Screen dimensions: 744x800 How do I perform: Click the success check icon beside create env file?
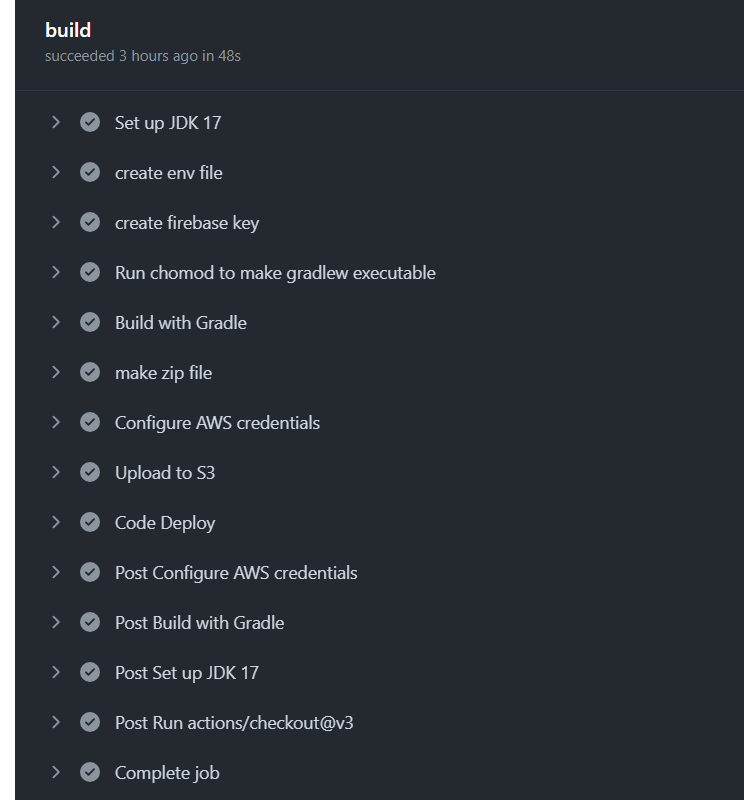[90, 172]
